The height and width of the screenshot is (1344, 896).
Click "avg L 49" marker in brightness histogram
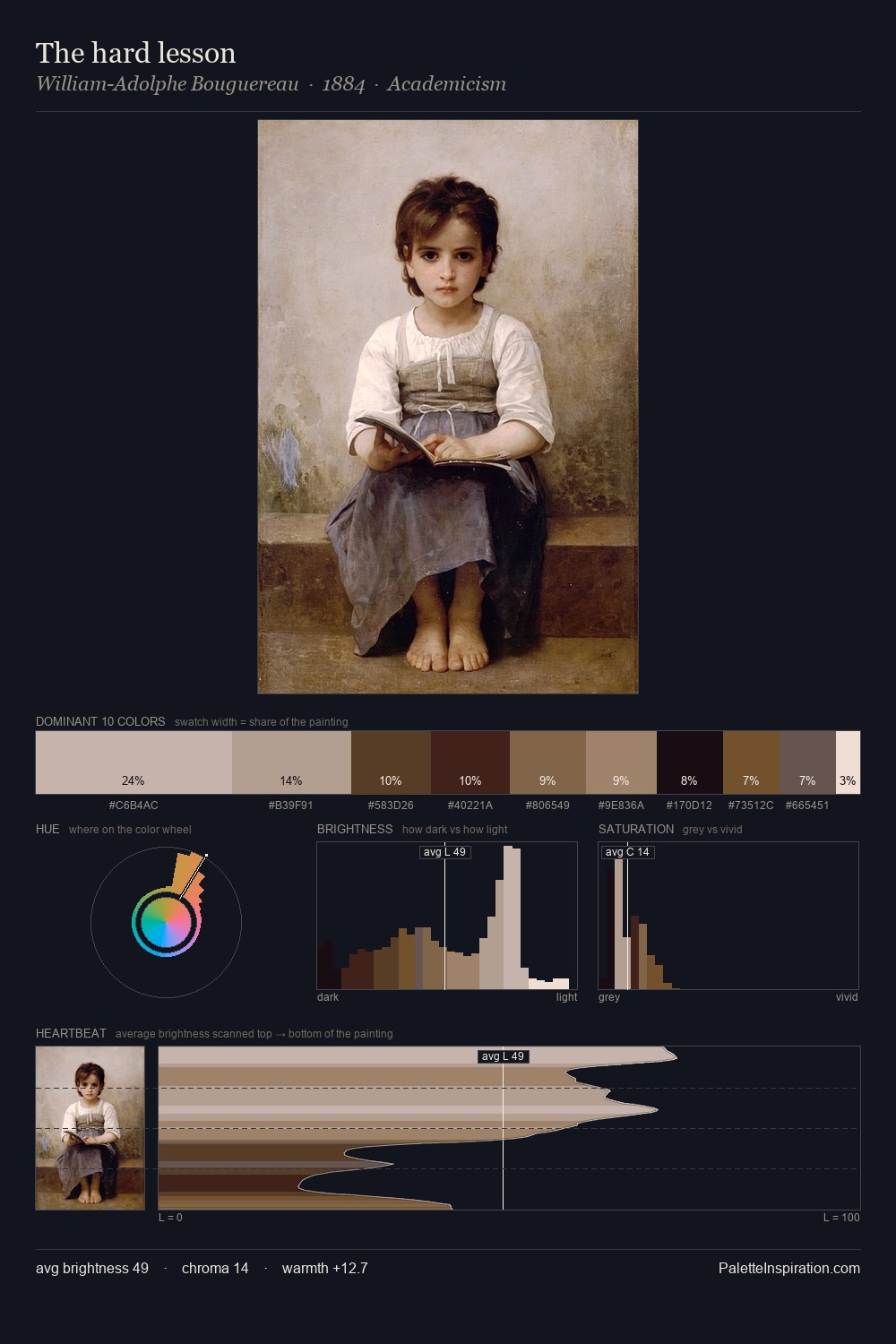pyautogui.click(x=445, y=852)
